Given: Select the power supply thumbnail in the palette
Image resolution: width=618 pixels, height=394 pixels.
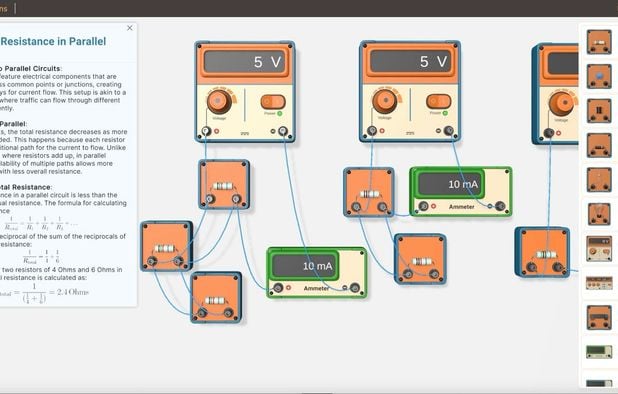Looking at the screenshot, I should (x=599, y=249).
